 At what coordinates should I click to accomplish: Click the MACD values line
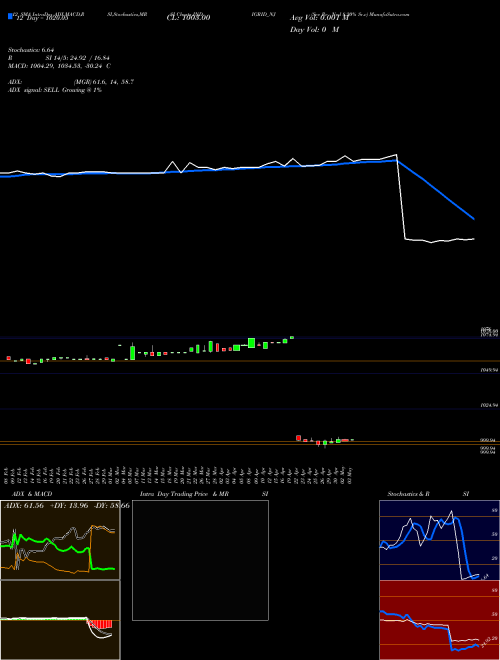[x=59, y=66]
